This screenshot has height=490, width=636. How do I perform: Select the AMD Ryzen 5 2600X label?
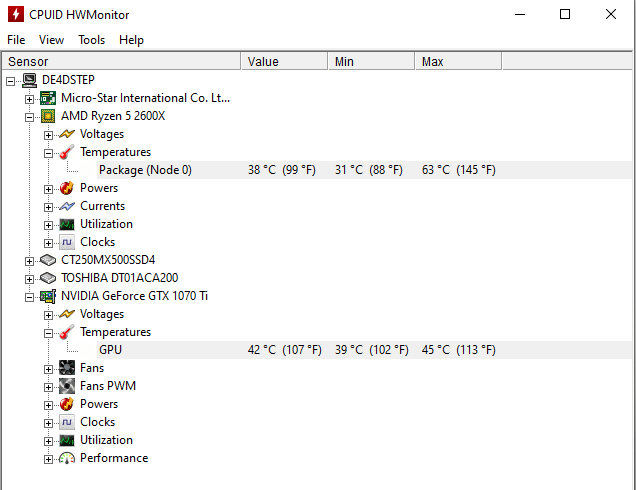[x=113, y=116]
